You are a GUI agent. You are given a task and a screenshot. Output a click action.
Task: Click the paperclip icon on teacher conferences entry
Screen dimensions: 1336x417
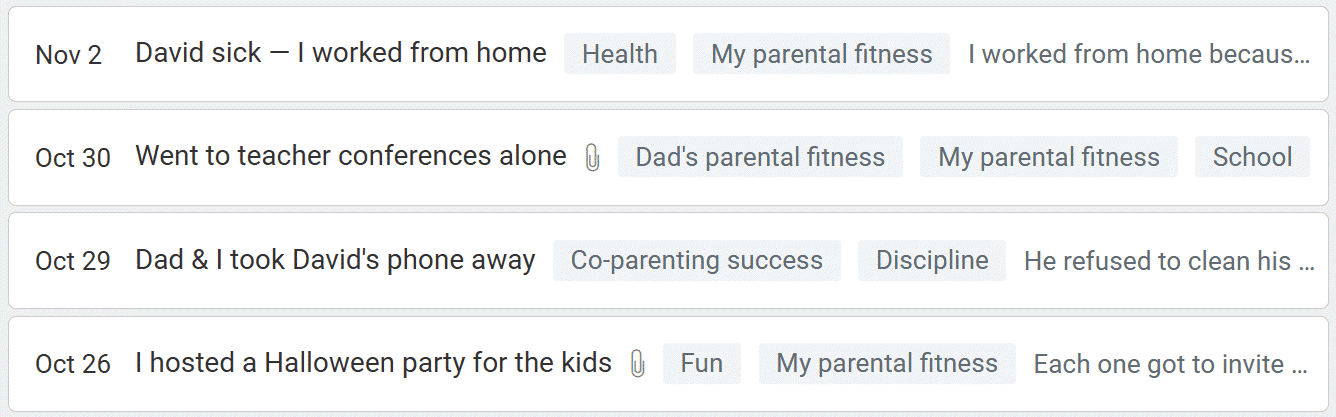(x=592, y=158)
